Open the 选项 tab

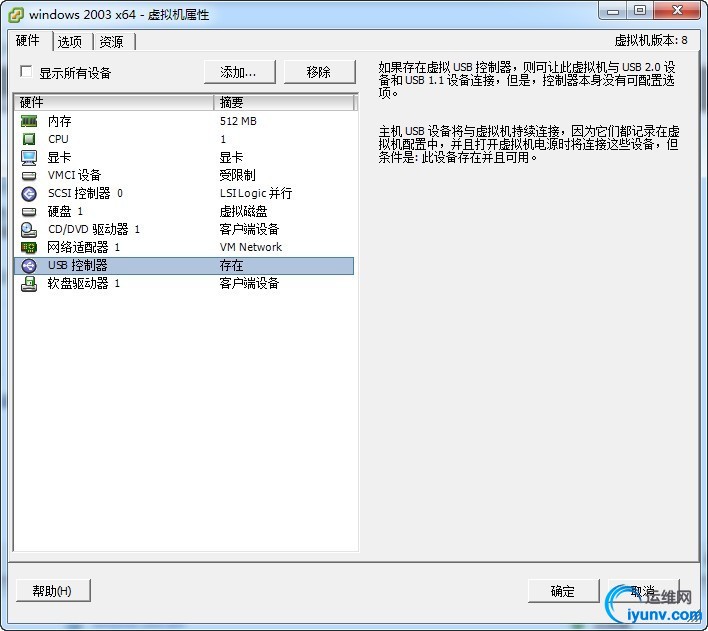[x=70, y=42]
